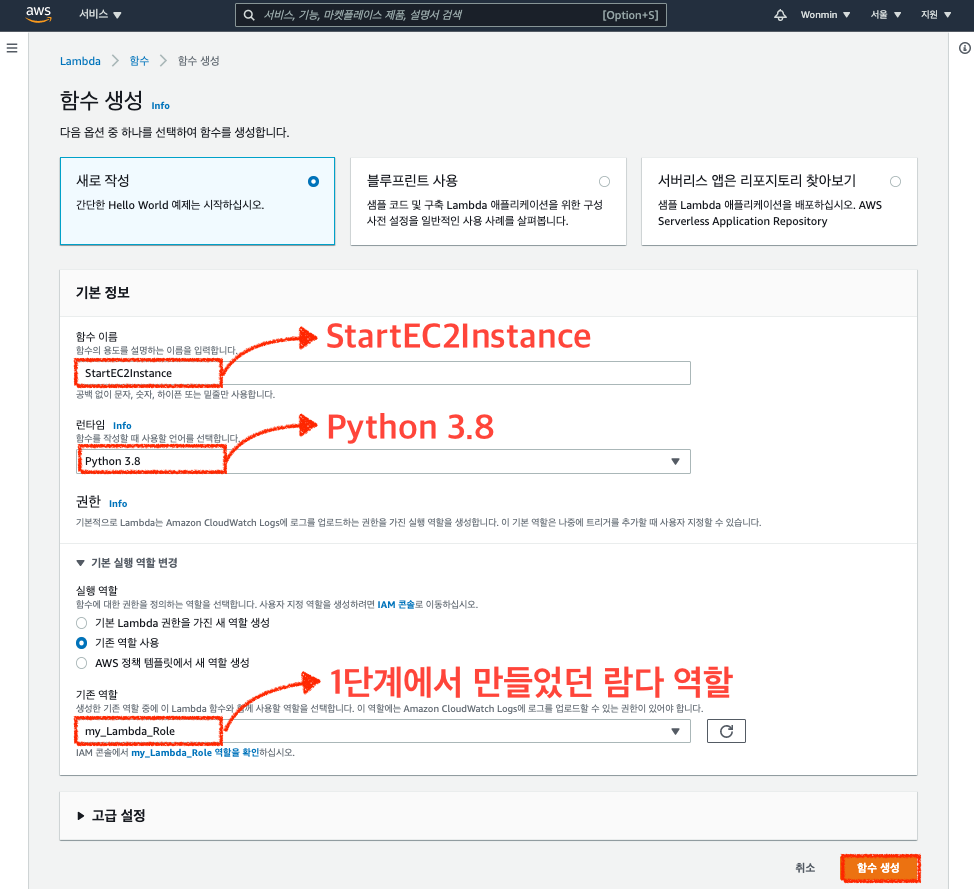This screenshot has height=889, width=974.
Task: Open Info link next to 함수 생성
Action: click(160, 106)
